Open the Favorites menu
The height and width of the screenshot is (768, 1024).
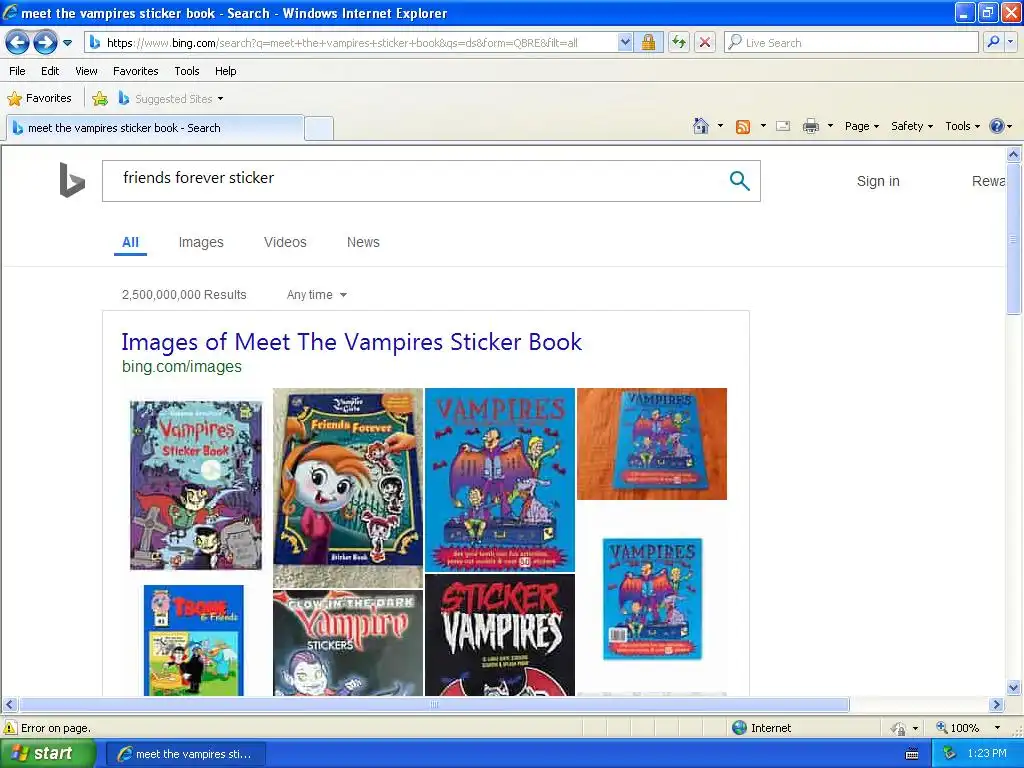135,71
